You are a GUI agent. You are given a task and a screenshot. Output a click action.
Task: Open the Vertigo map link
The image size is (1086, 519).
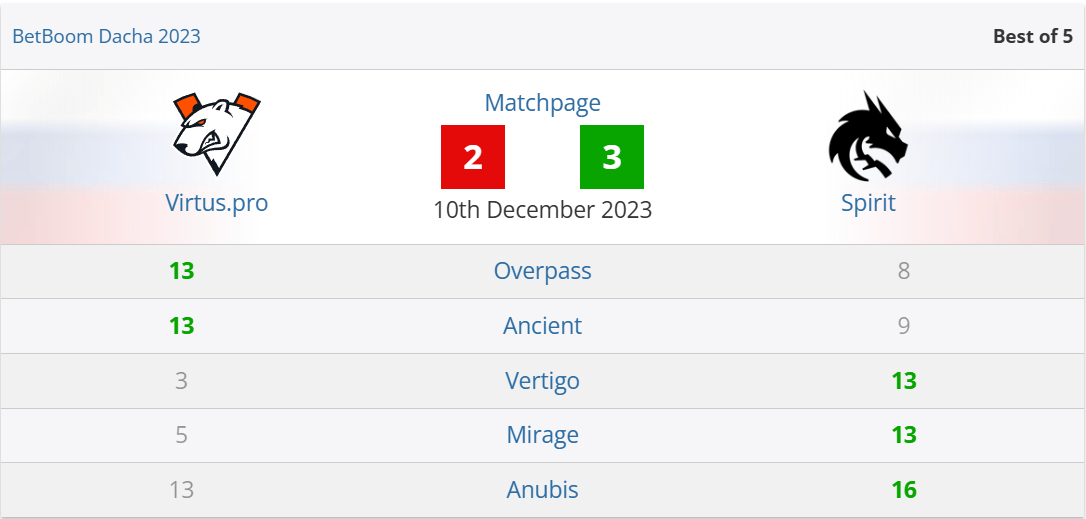[542, 381]
